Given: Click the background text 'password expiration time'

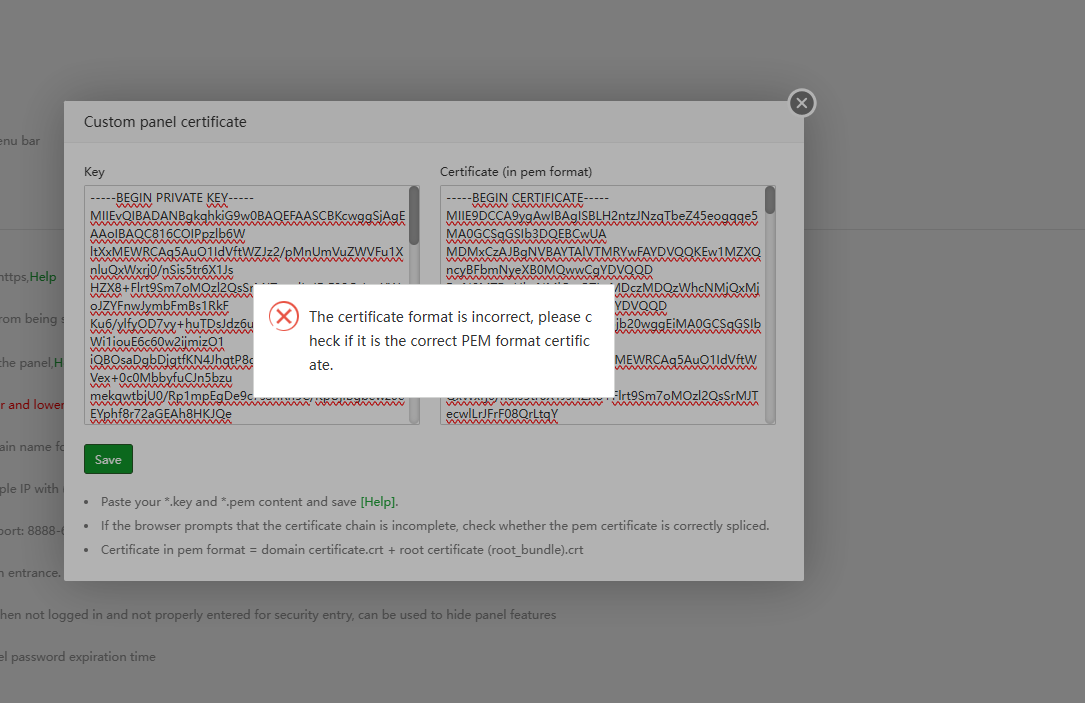Looking at the screenshot, I should pyautogui.click(x=83, y=657).
